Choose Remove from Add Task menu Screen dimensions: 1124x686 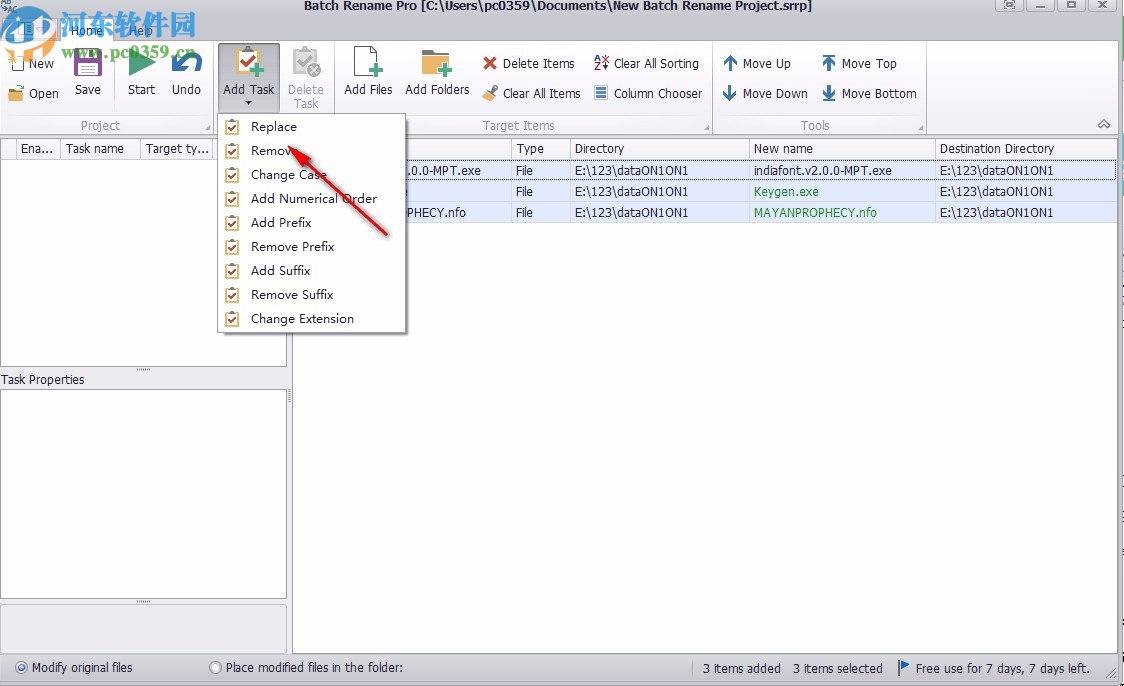click(312, 151)
